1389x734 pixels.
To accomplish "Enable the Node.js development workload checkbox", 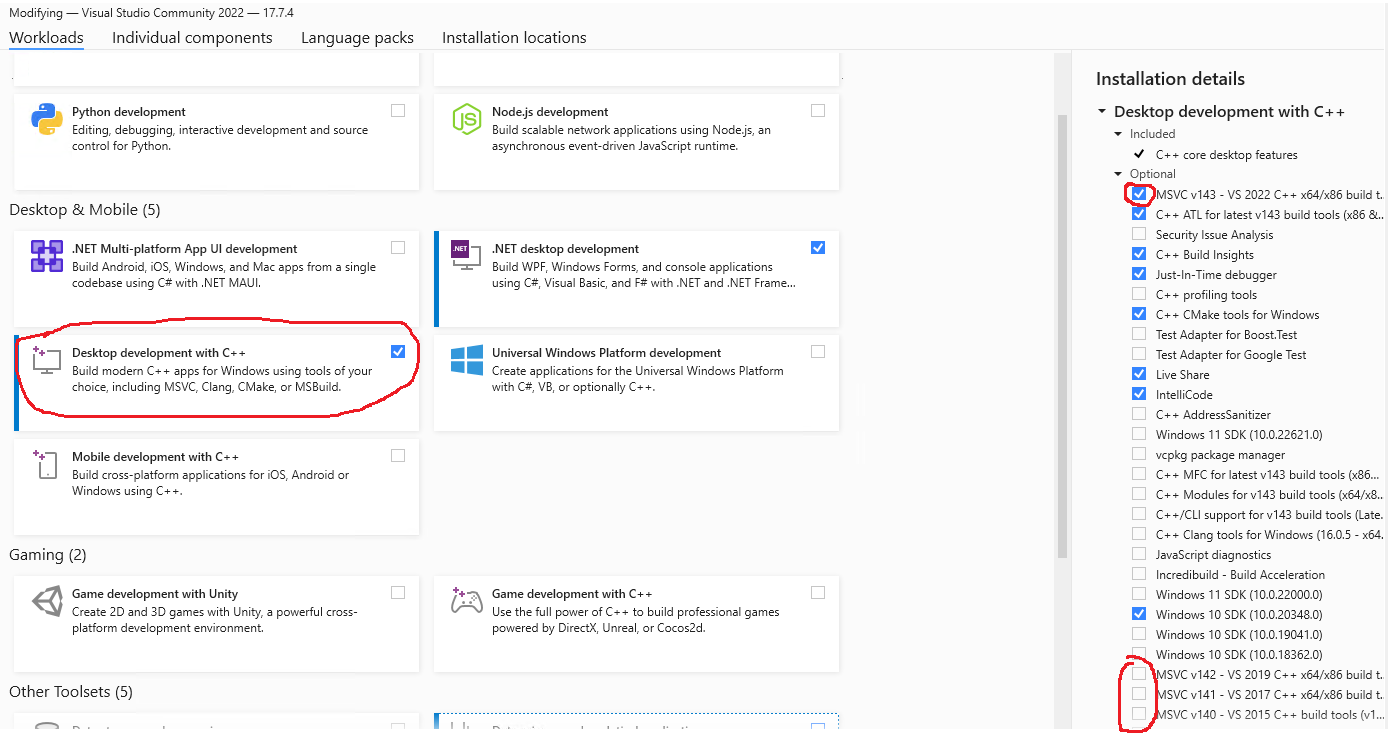I will pyautogui.click(x=818, y=111).
